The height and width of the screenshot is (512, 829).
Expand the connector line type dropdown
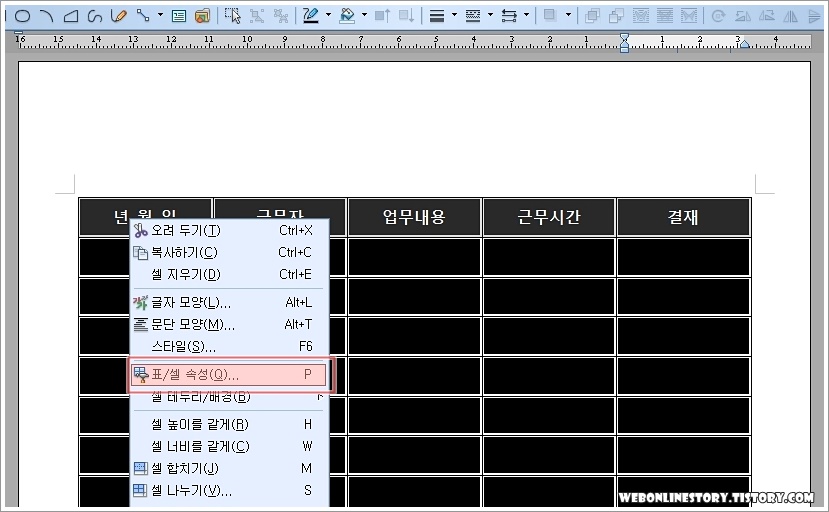160,15
